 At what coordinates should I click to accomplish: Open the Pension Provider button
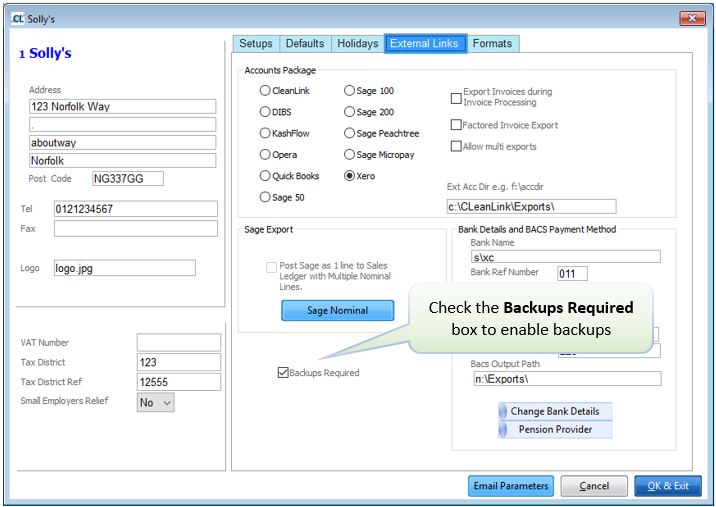[555, 429]
